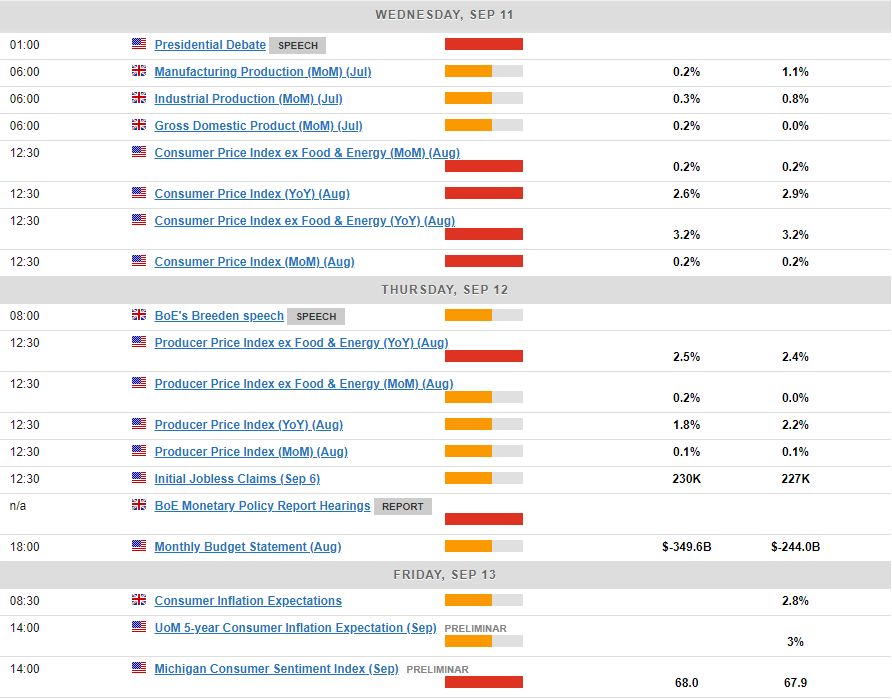Click the US flag beside Initial Jobless Claims
This screenshot has height=699, width=892.
pyautogui.click(x=139, y=478)
